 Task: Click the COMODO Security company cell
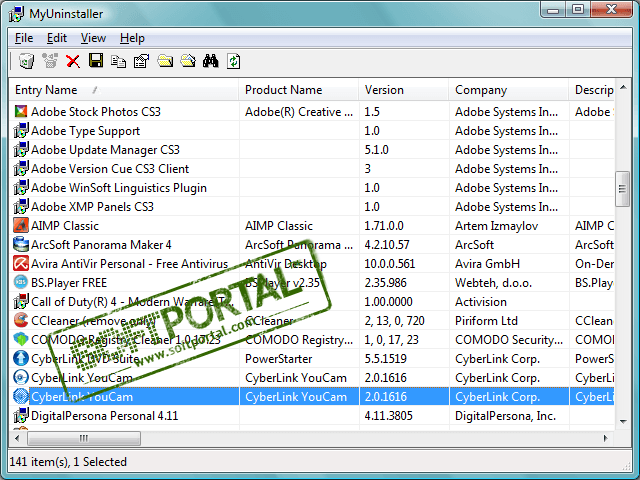509,340
